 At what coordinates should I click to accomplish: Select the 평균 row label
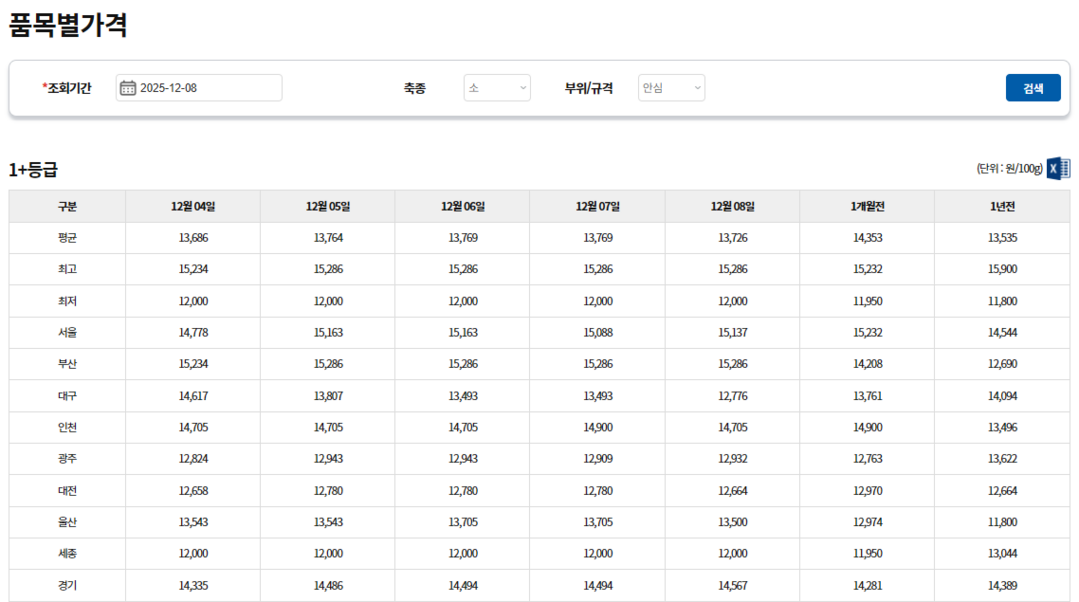click(67, 238)
